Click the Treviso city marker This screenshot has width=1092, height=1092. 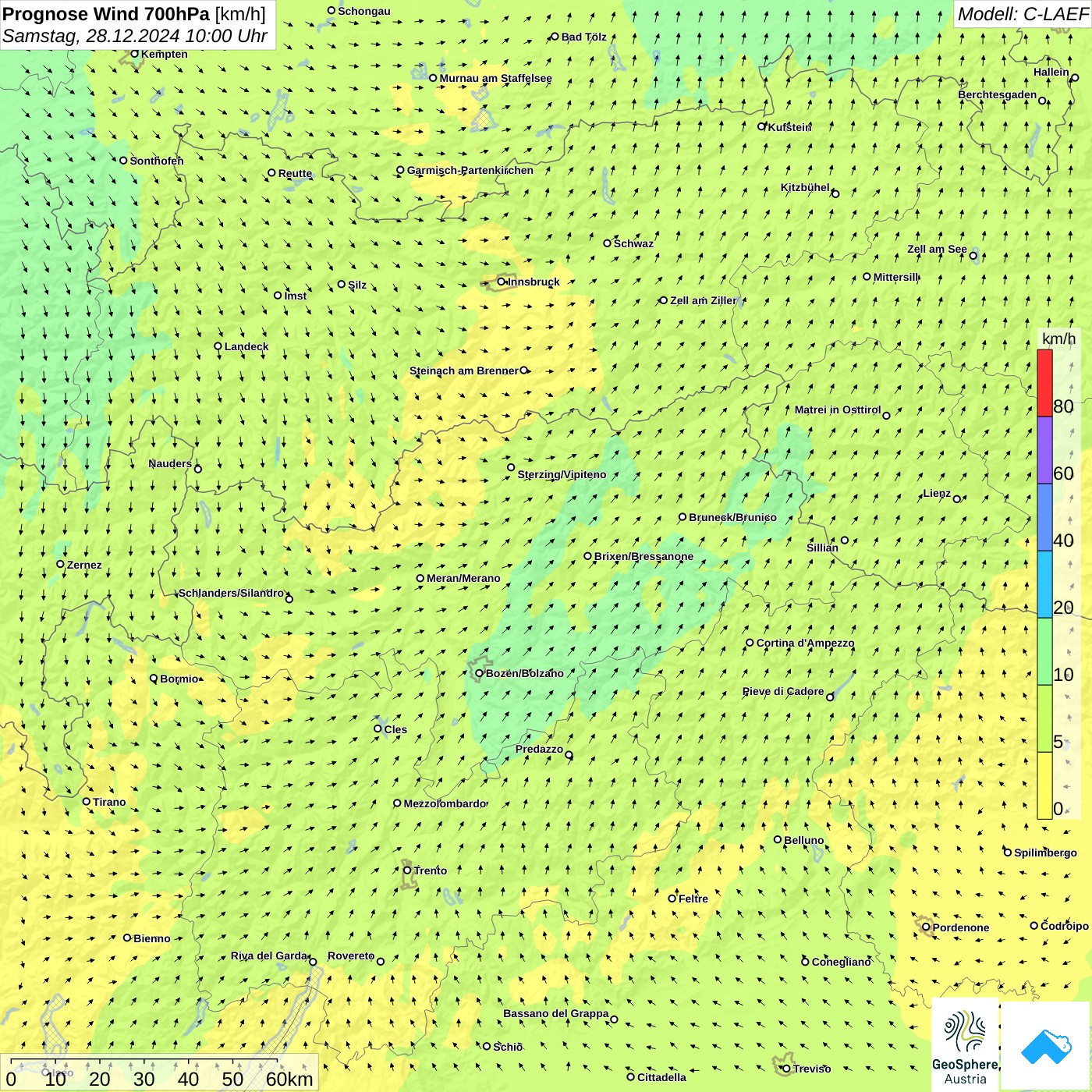pyautogui.click(x=787, y=1069)
